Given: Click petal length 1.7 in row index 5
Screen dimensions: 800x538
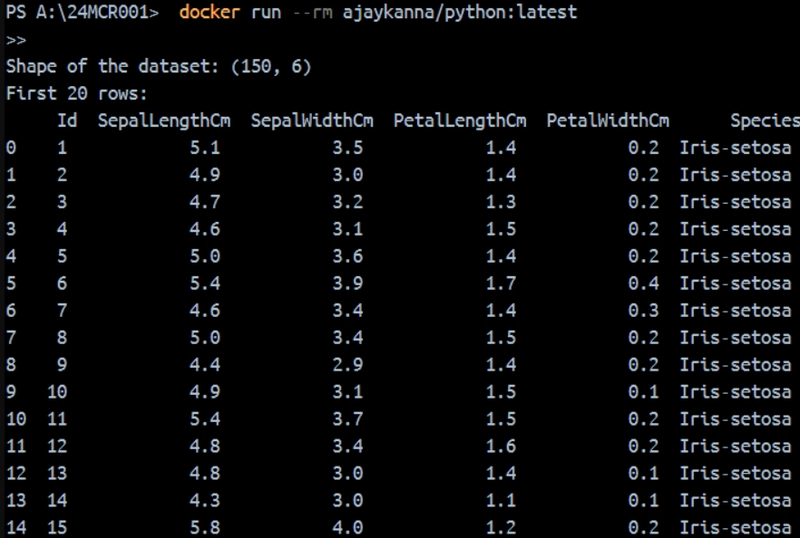Looking at the screenshot, I should [x=501, y=283].
